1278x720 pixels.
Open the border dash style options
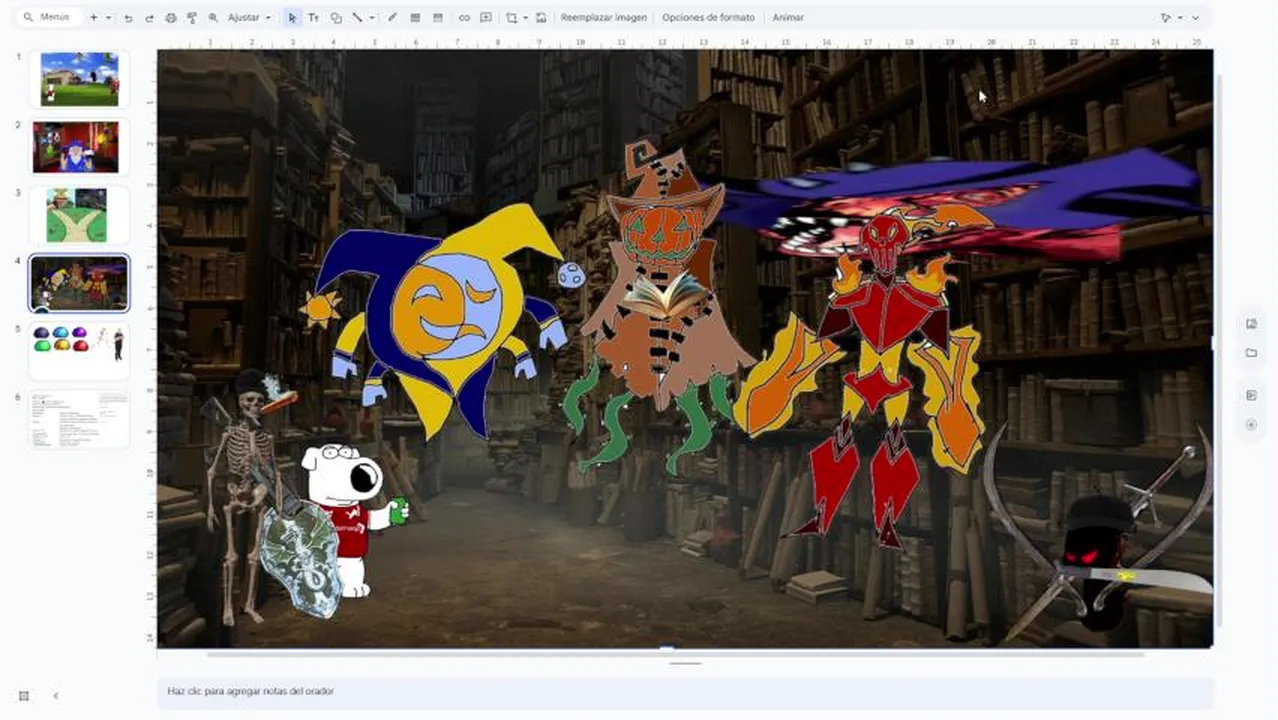pos(438,17)
